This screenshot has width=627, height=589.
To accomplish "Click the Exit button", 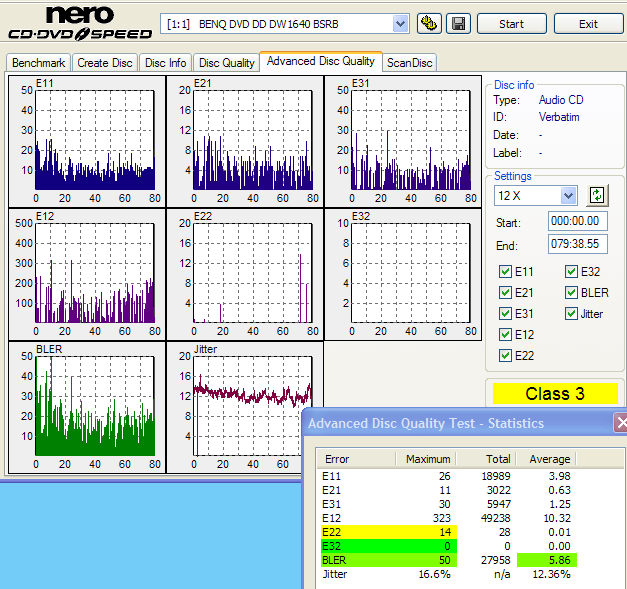I will pyautogui.click(x=588, y=23).
